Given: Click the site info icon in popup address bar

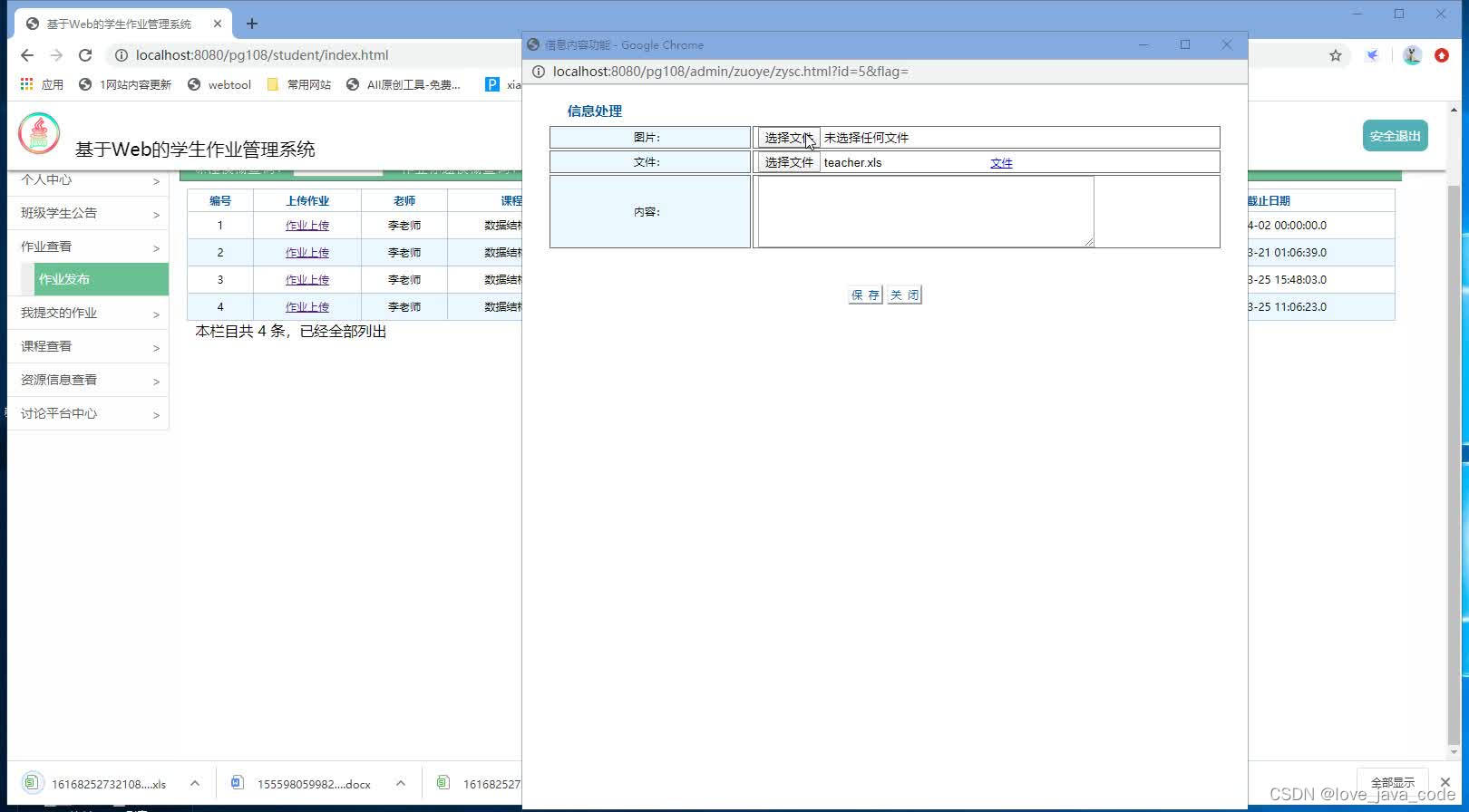Looking at the screenshot, I should tap(538, 72).
